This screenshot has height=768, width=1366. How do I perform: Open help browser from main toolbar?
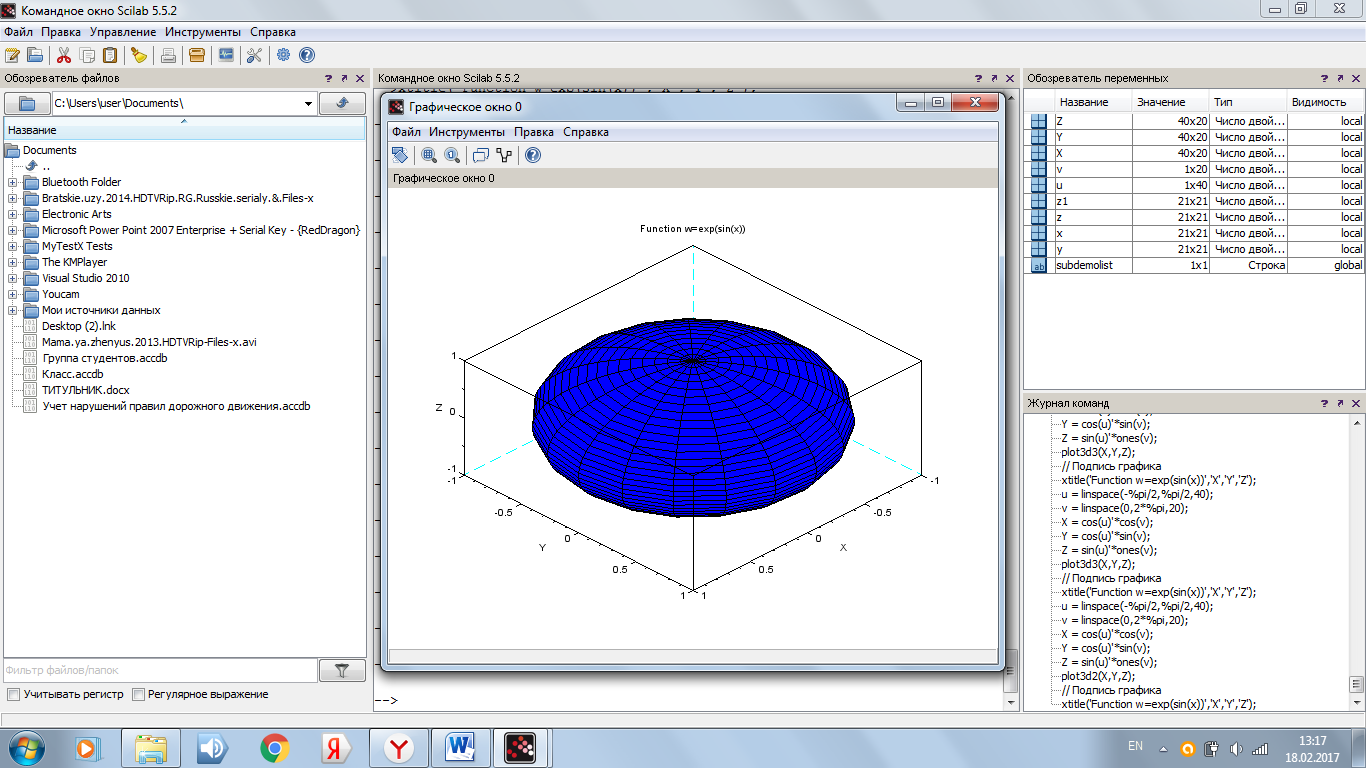click(x=307, y=55)
